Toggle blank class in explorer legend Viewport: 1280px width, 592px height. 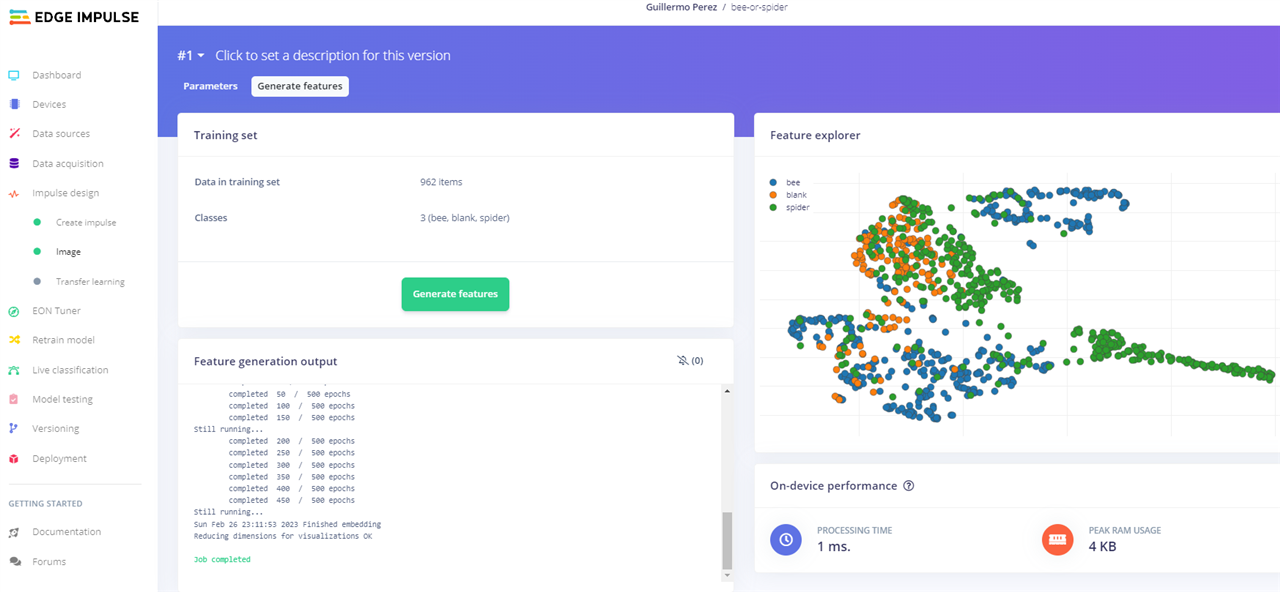(x=774, y=194)
